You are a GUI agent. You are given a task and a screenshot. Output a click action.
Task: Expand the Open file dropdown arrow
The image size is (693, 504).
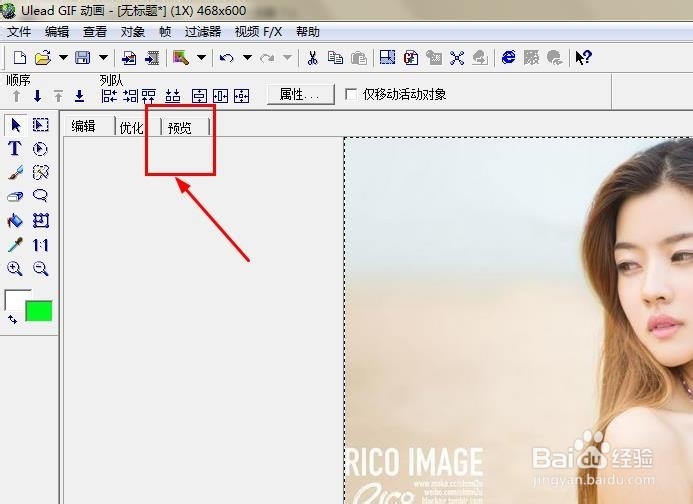63,57
